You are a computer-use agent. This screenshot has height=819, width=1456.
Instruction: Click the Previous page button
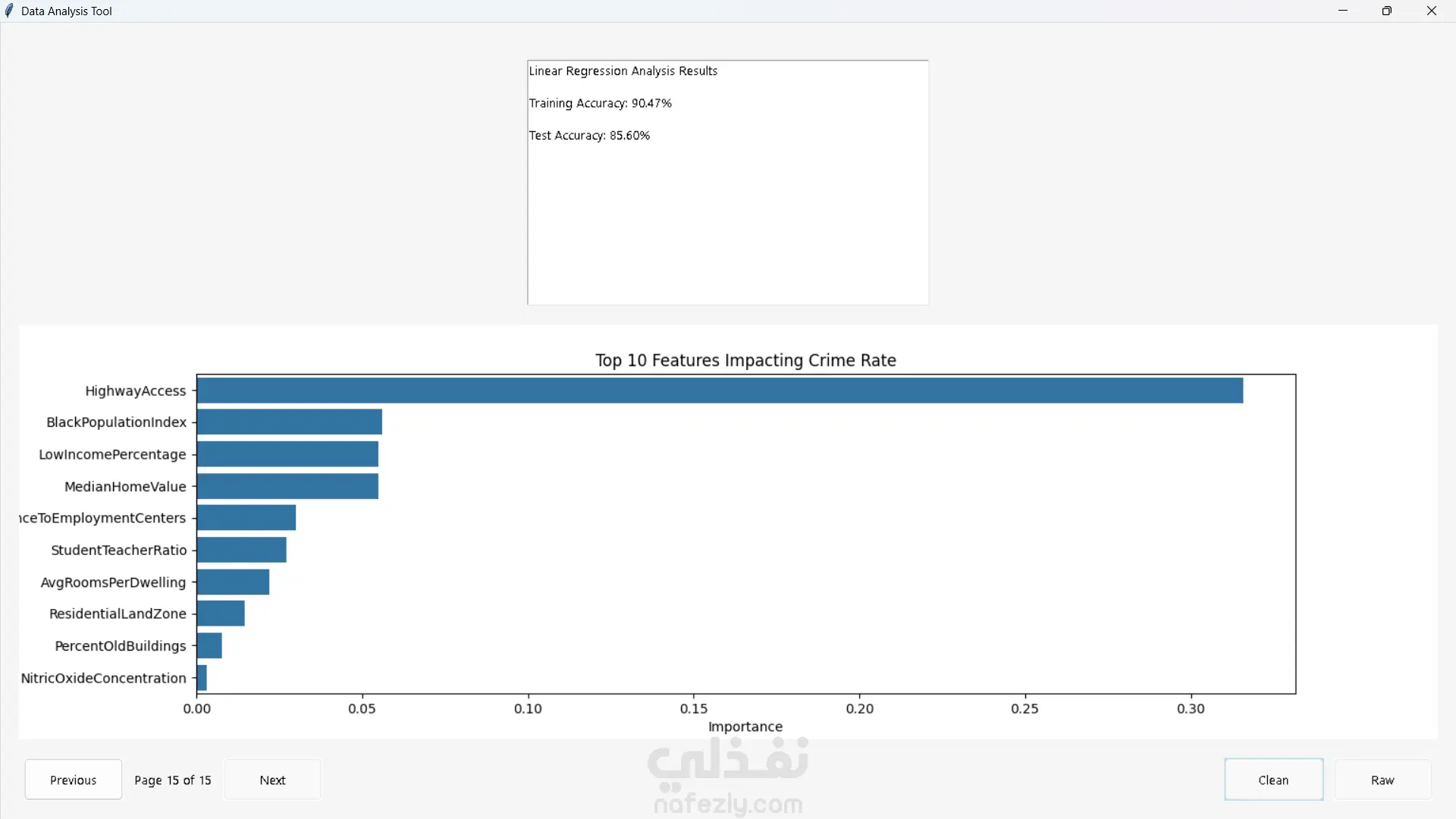coord(74,780)
